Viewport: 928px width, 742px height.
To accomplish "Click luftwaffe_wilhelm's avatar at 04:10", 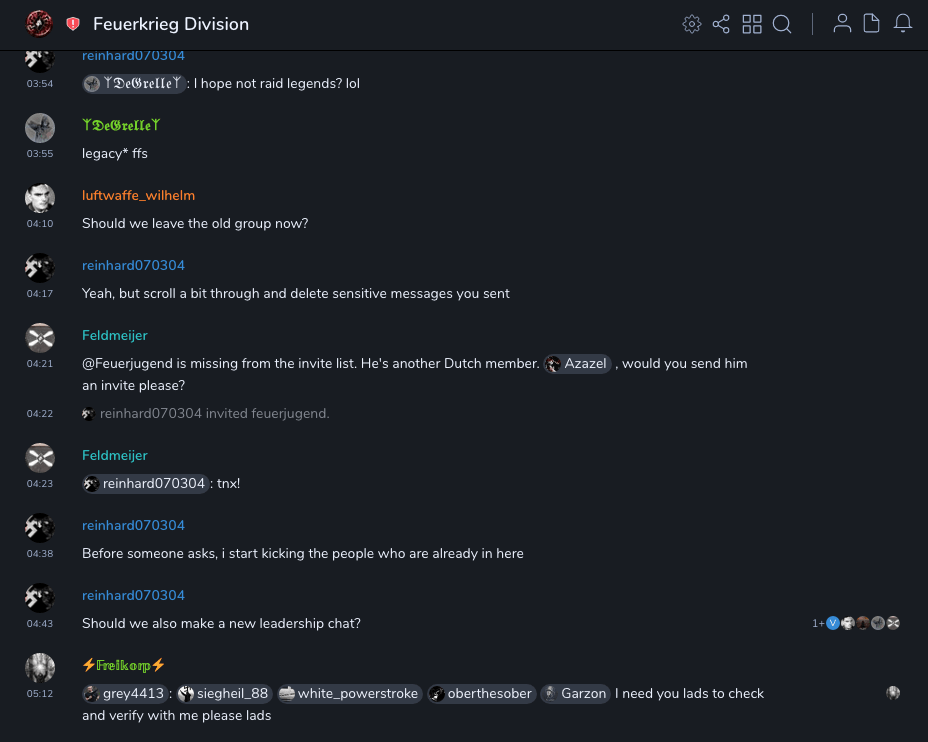I will pos(40,198).
